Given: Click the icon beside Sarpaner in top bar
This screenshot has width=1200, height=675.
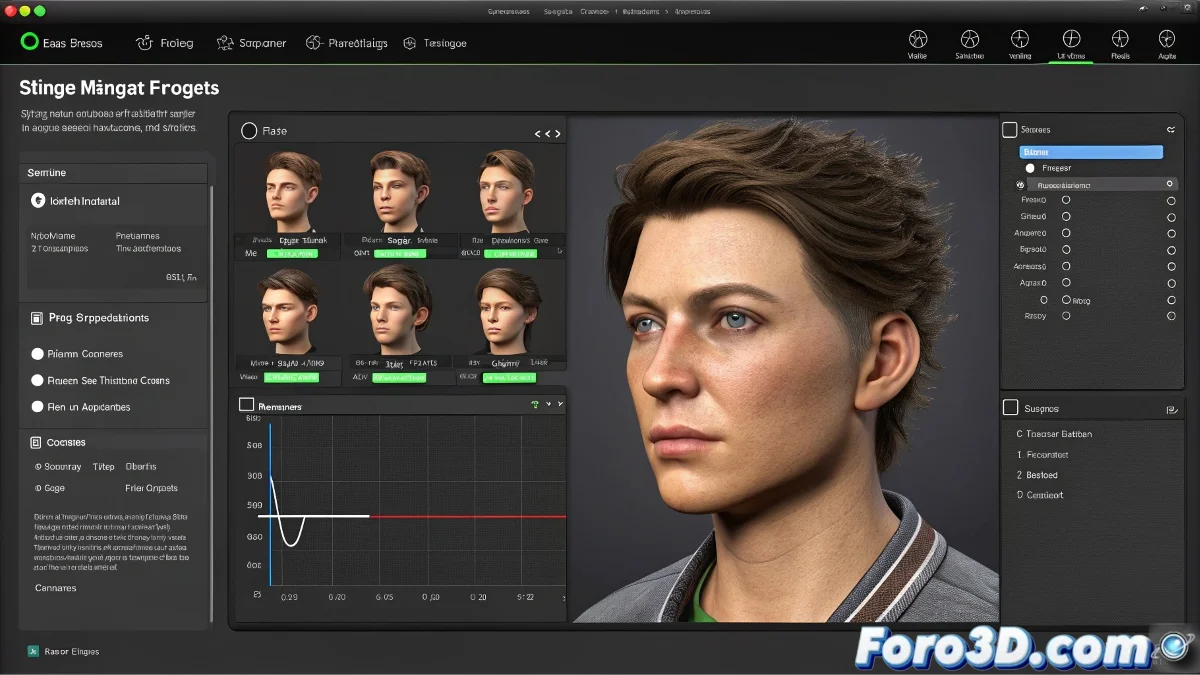Looking at the screenshot, I should [223, 43].
